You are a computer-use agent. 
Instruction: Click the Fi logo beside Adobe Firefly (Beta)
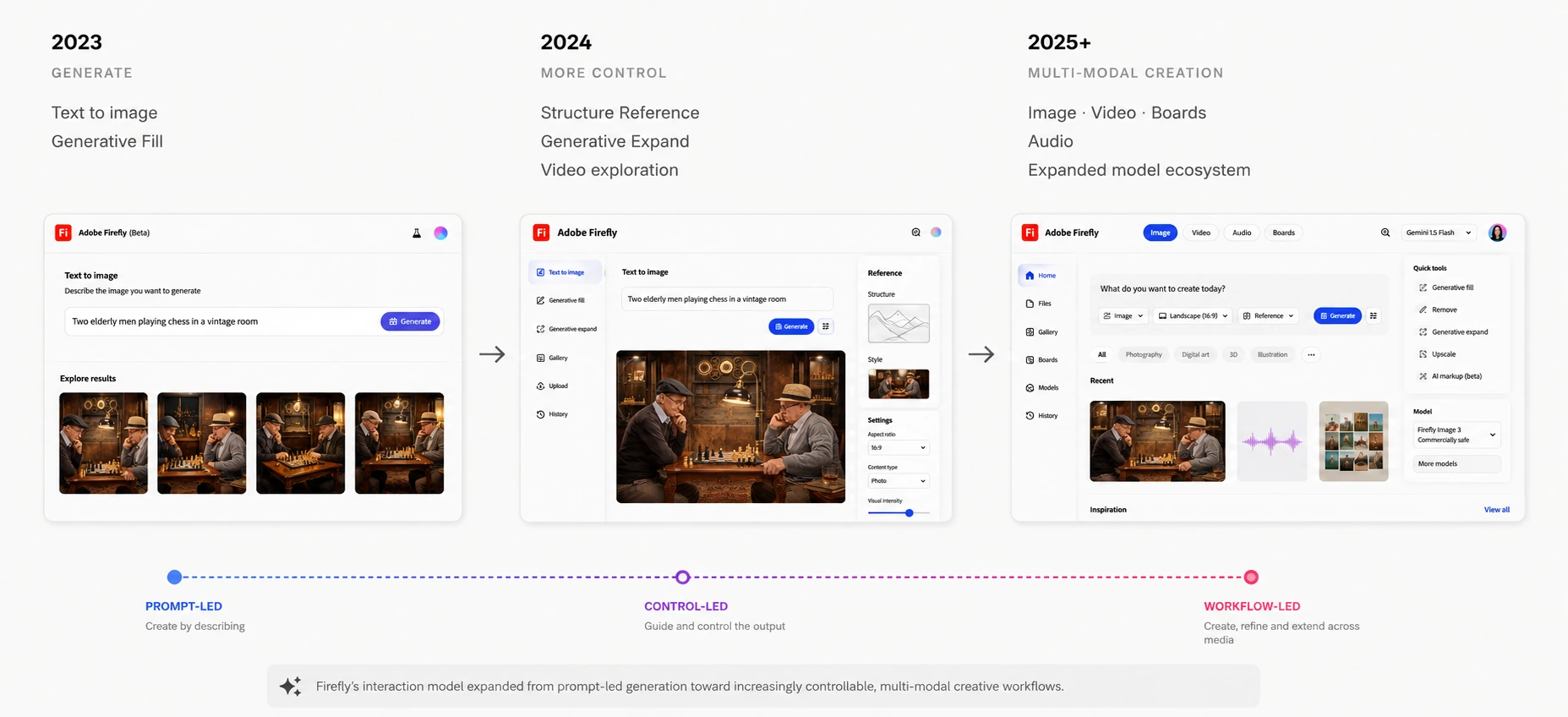tap(63, 233)
